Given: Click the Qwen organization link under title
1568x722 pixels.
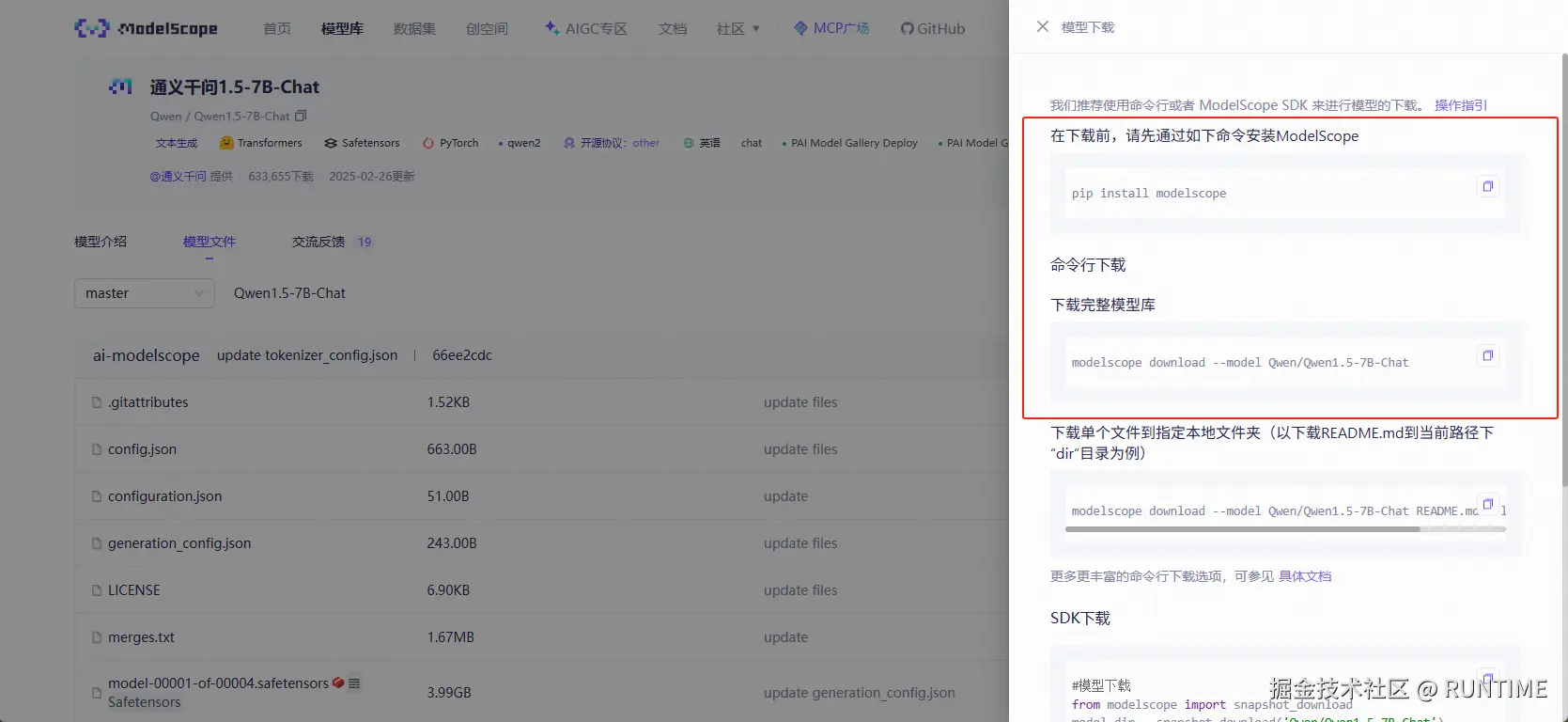Looking at the screenshot, I should (x=165, y=117).
